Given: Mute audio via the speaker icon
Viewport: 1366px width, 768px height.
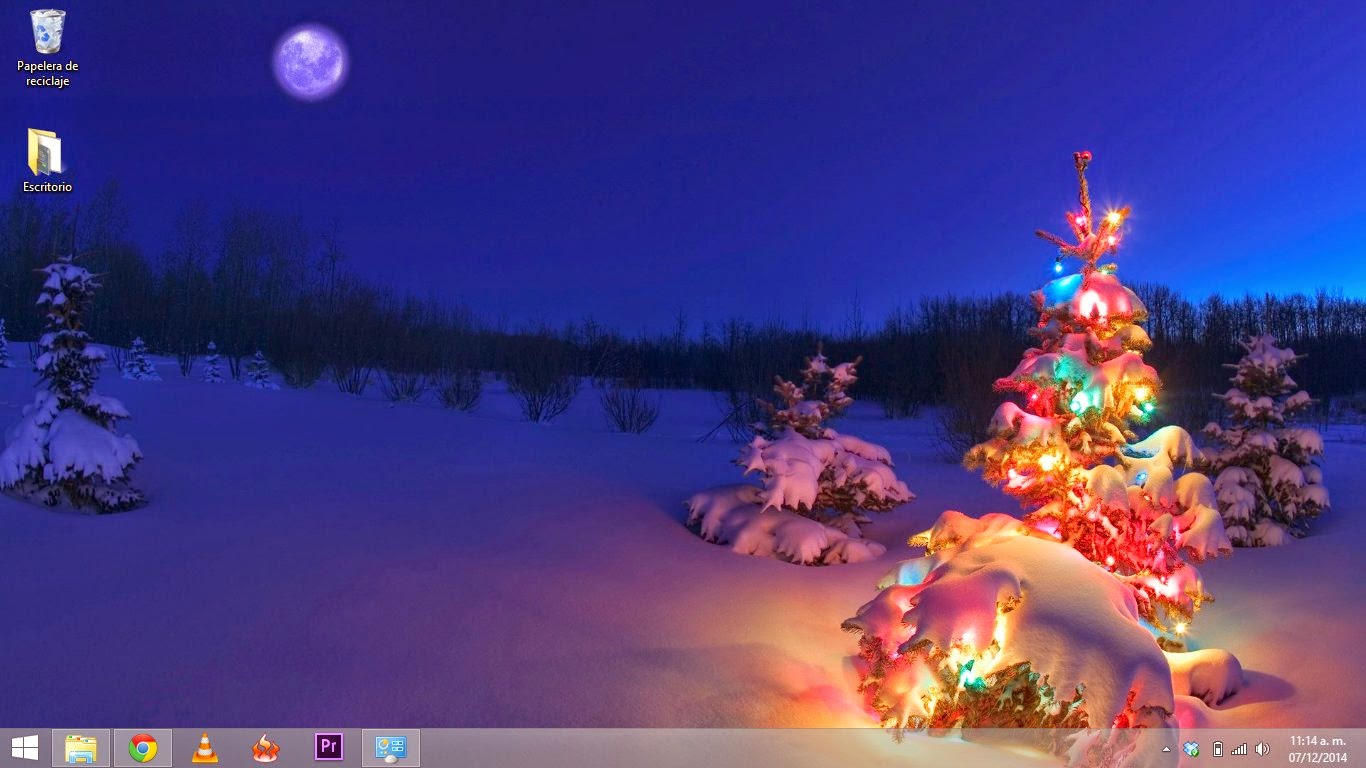Looking at the screenshot, I should [1262, 747].
